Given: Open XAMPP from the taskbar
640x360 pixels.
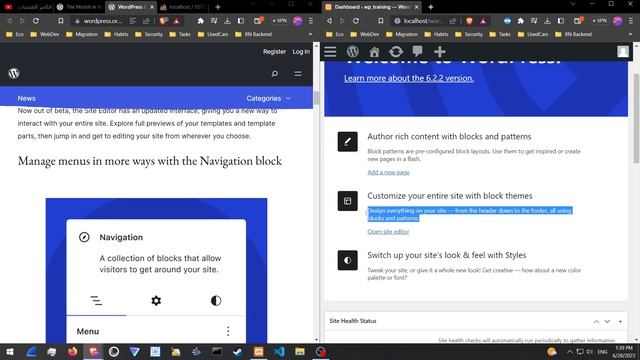Looking at the screenshot, I should tap(258, 351).
